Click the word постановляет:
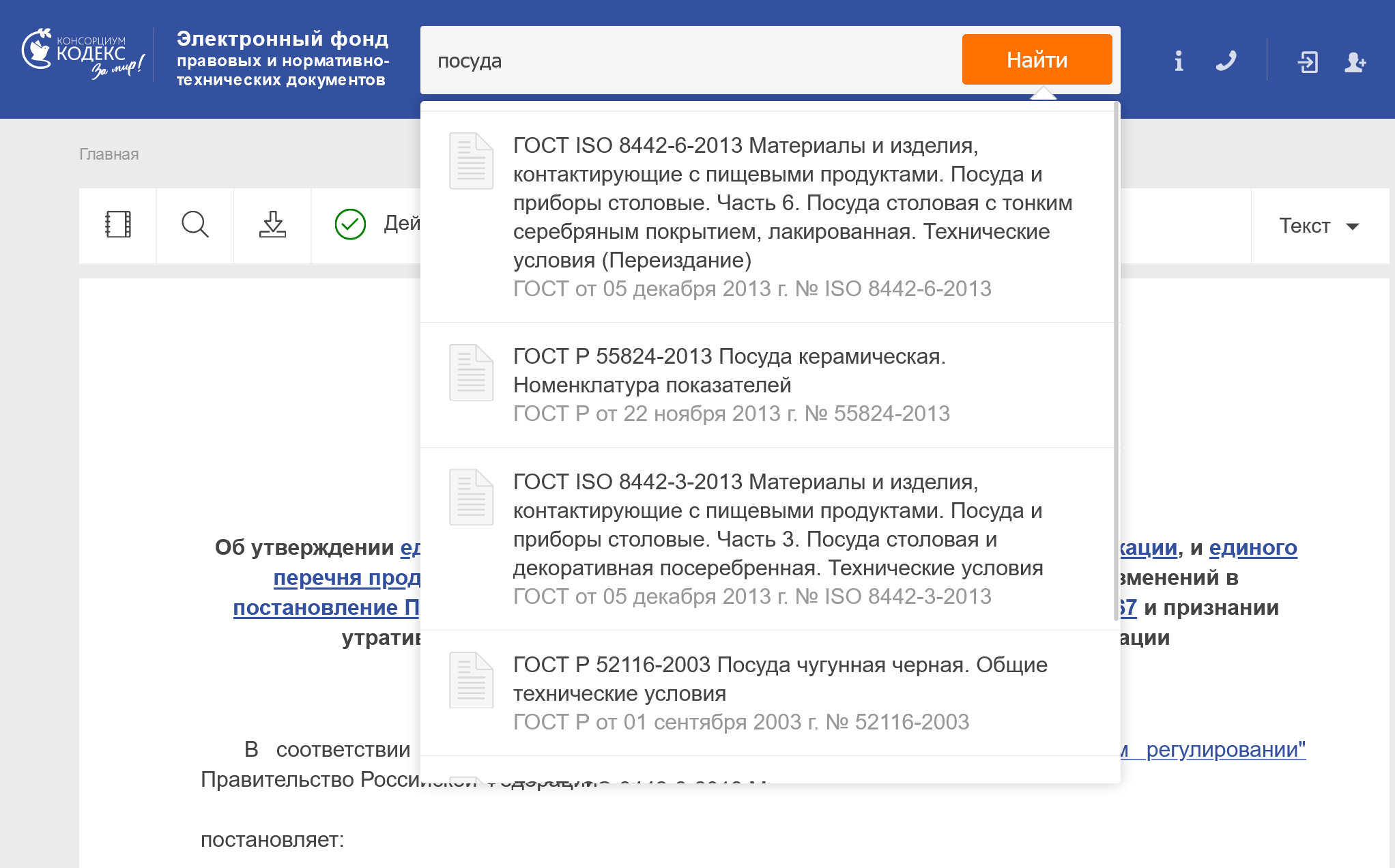This screenshot has height=868, width=1395. pos(272,840)
